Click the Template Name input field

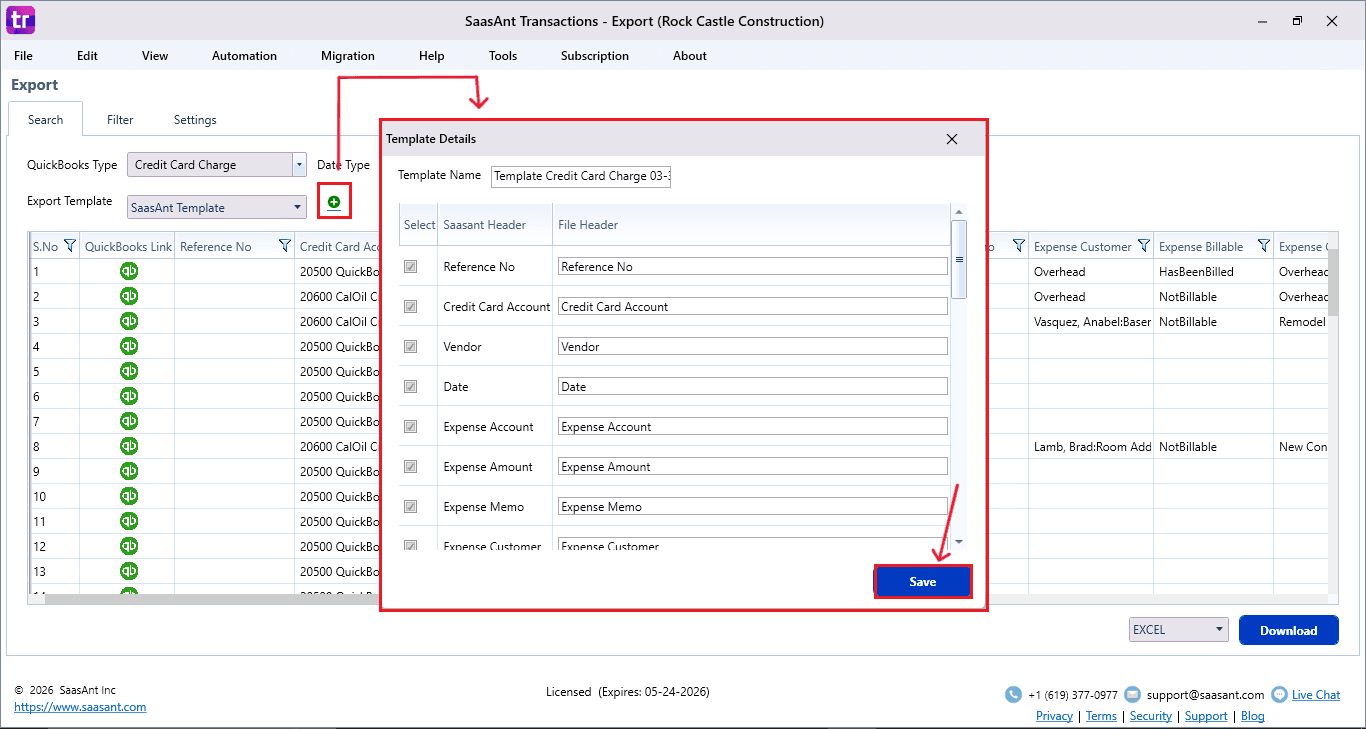coord(581,176)
